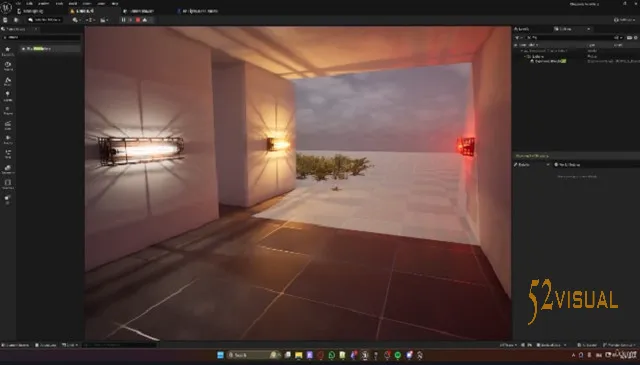
Task: Pause the running simulation
Action: coord(124,20)
